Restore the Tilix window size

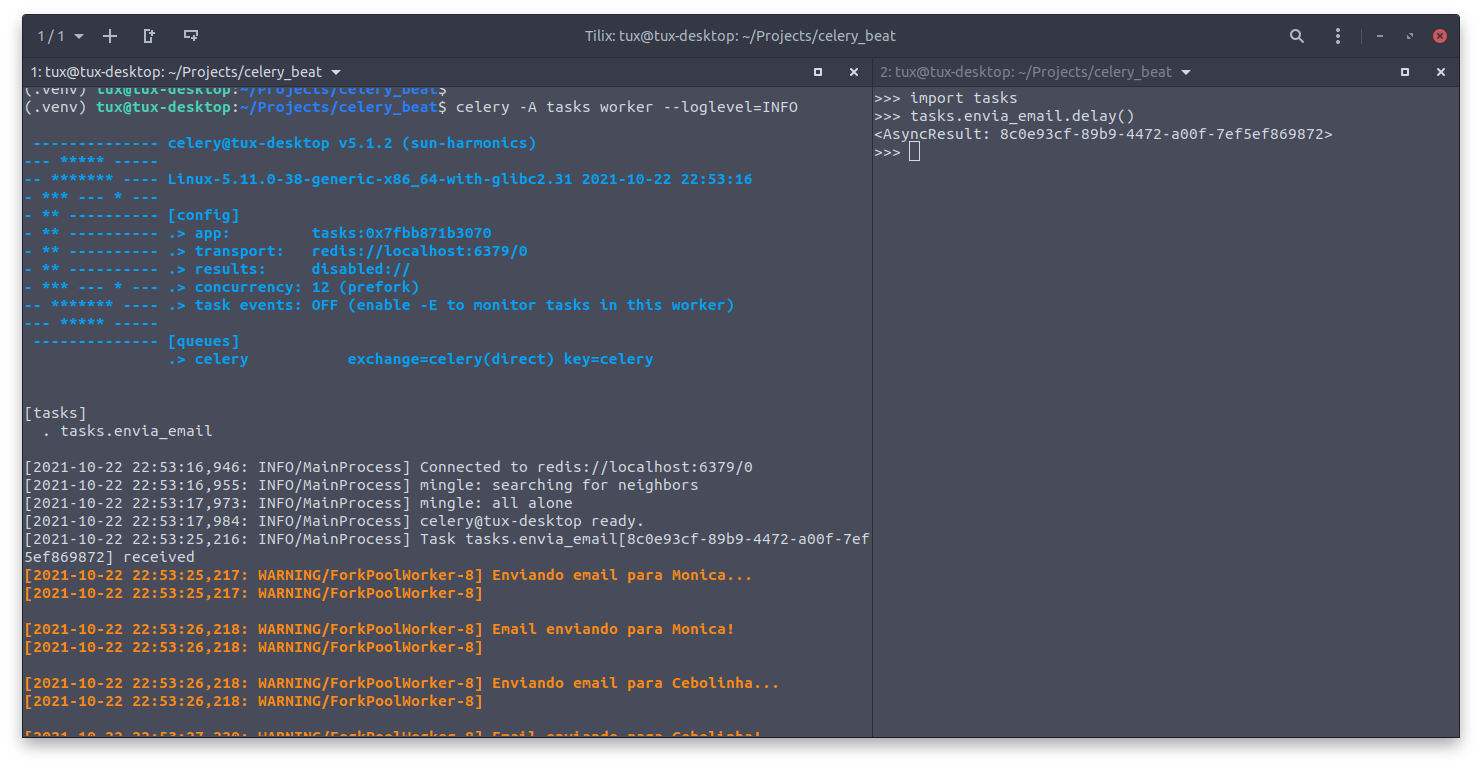[x=1410, y=36]
